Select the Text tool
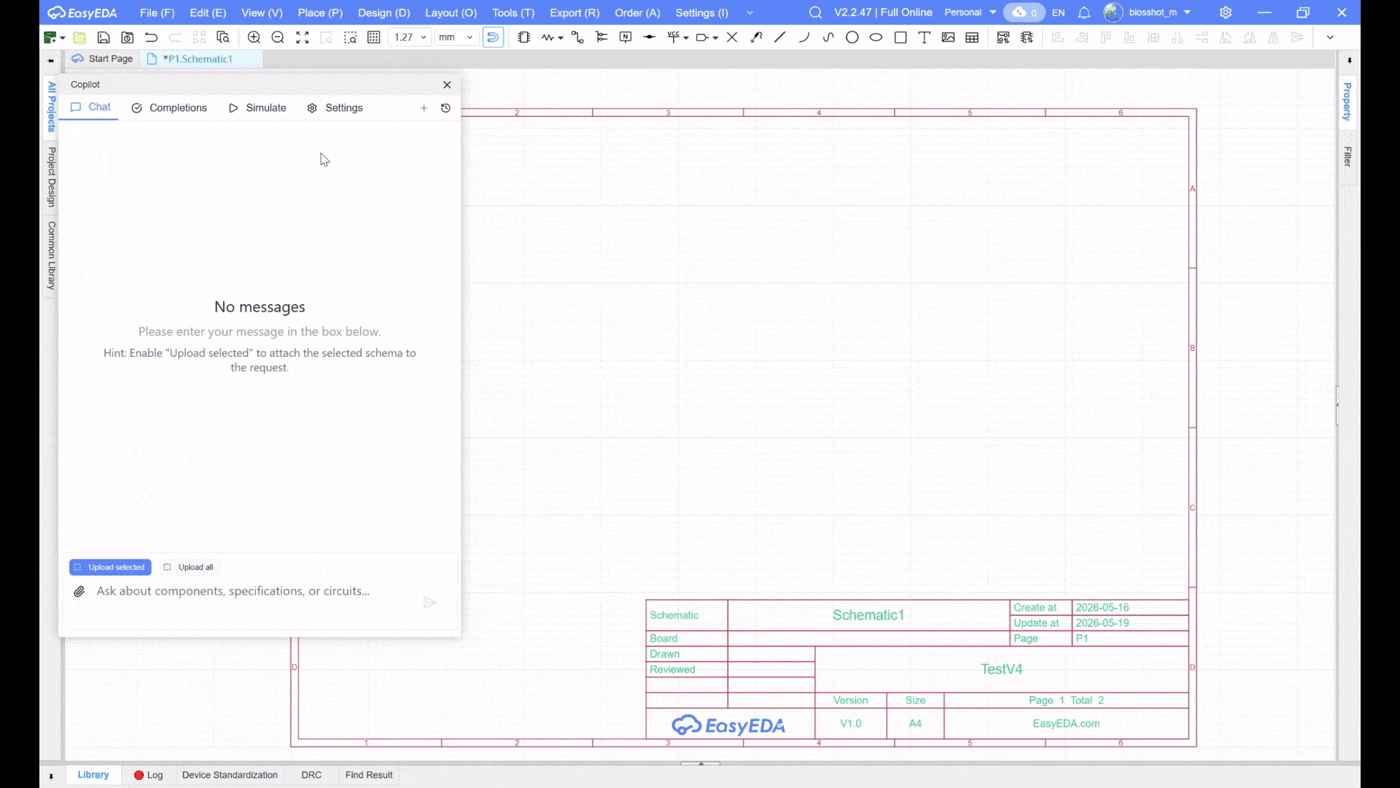 (924, 37)
